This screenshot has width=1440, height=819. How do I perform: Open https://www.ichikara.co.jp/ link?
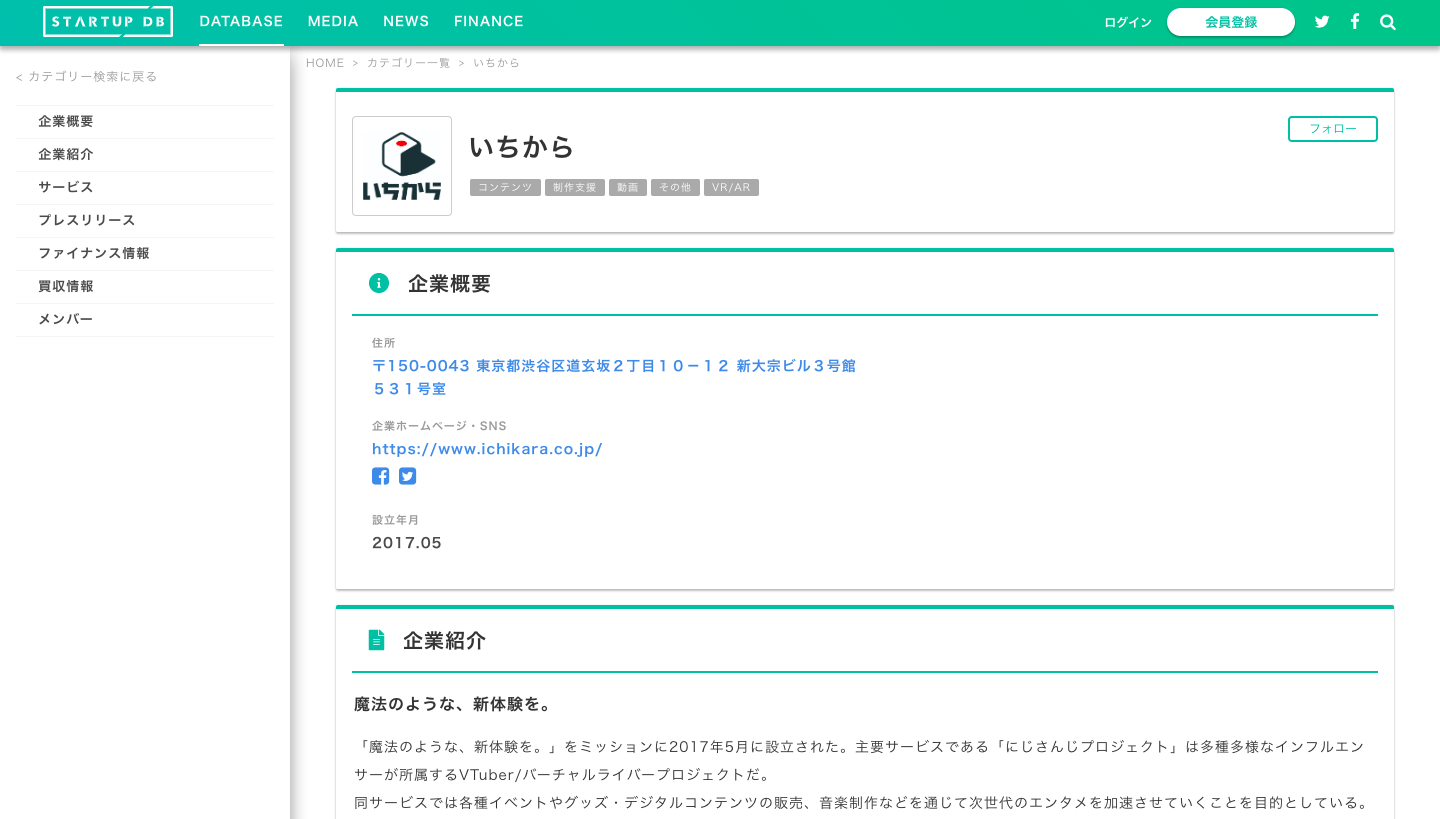(487, 449)
